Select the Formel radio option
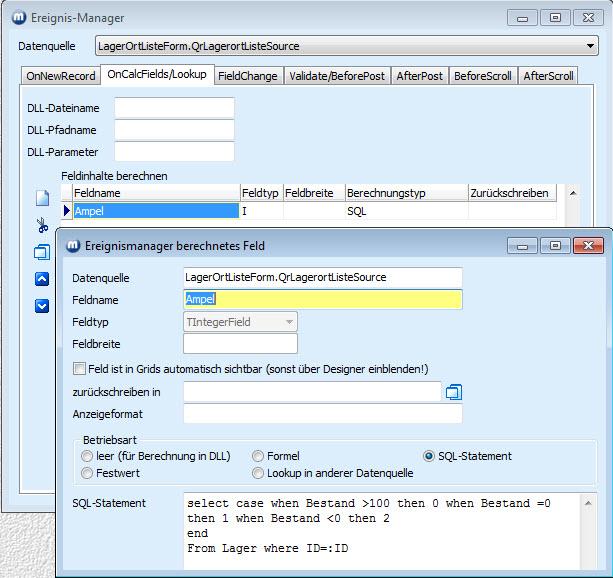613x578 pixels. 259,456
